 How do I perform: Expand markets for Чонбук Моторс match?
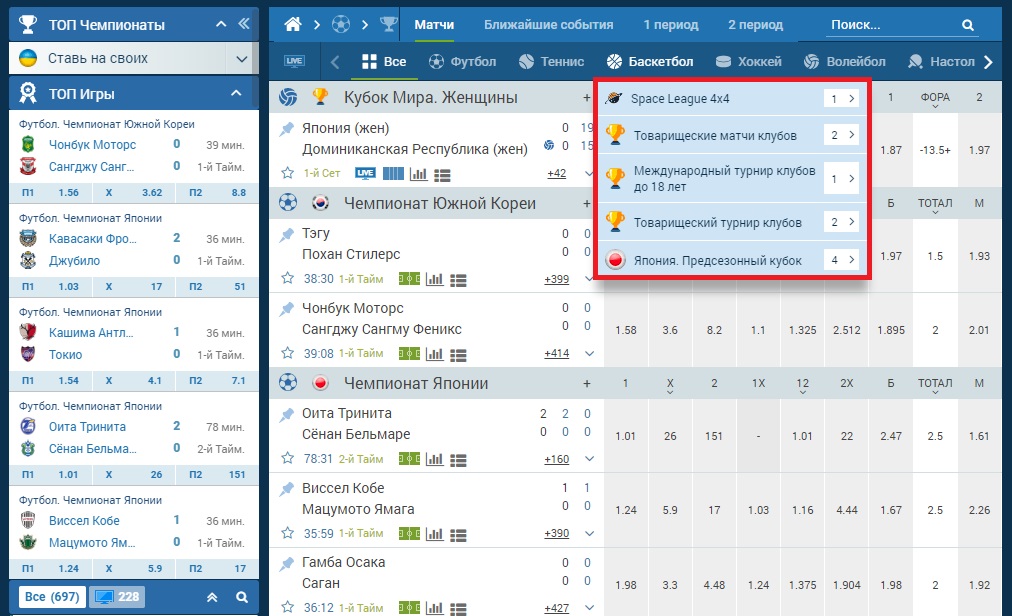click(589, 353)
